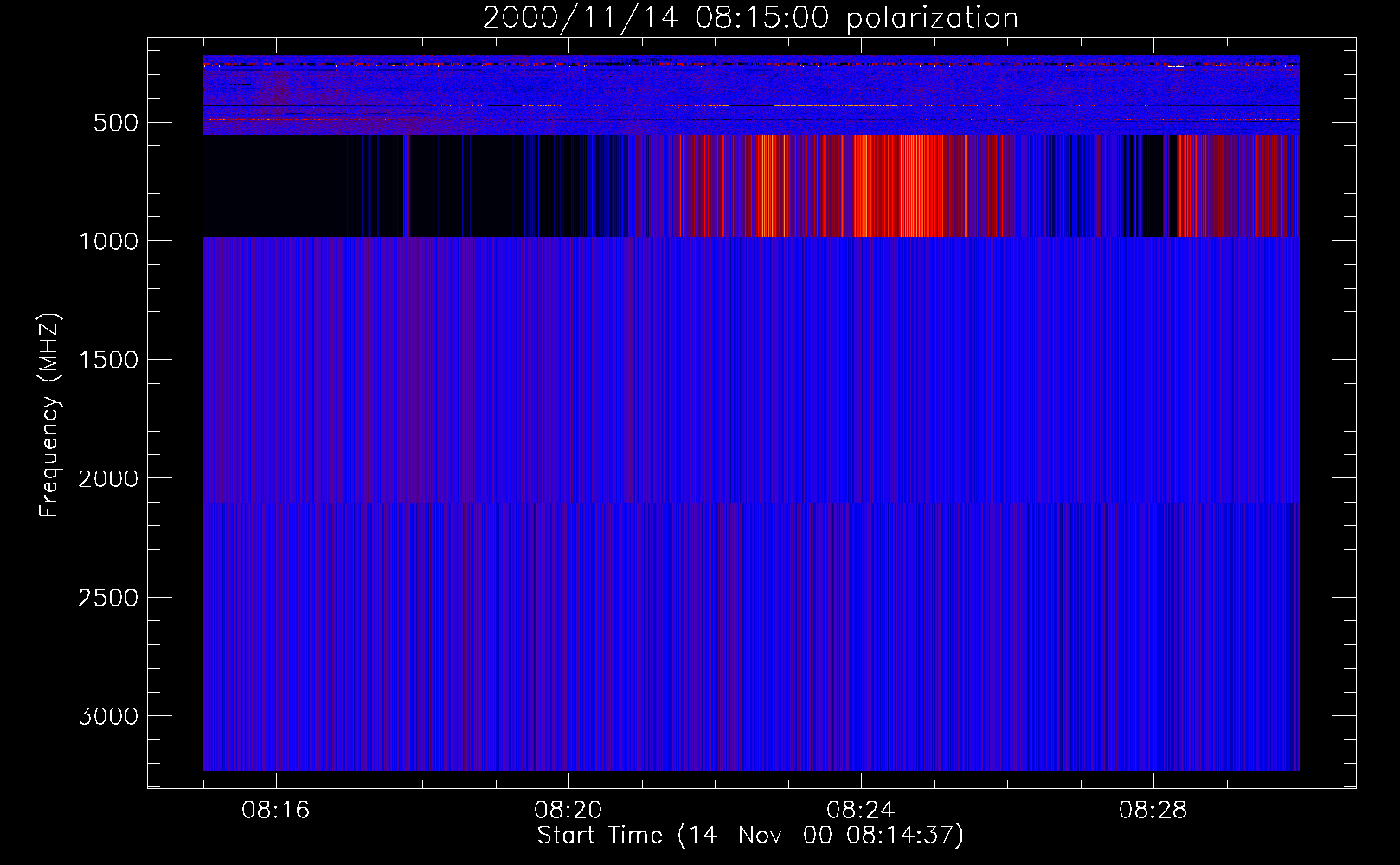Click the 1000 frequency tick label

coord(108,241)
